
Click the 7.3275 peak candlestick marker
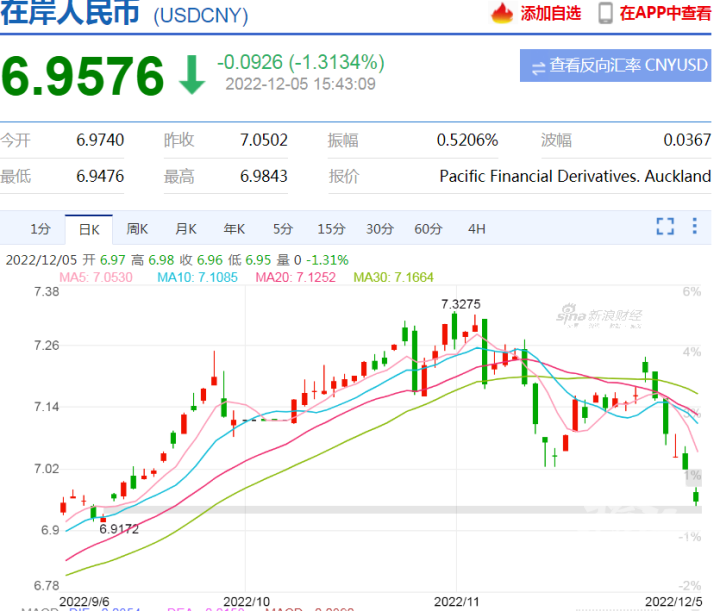click(455, 325)
